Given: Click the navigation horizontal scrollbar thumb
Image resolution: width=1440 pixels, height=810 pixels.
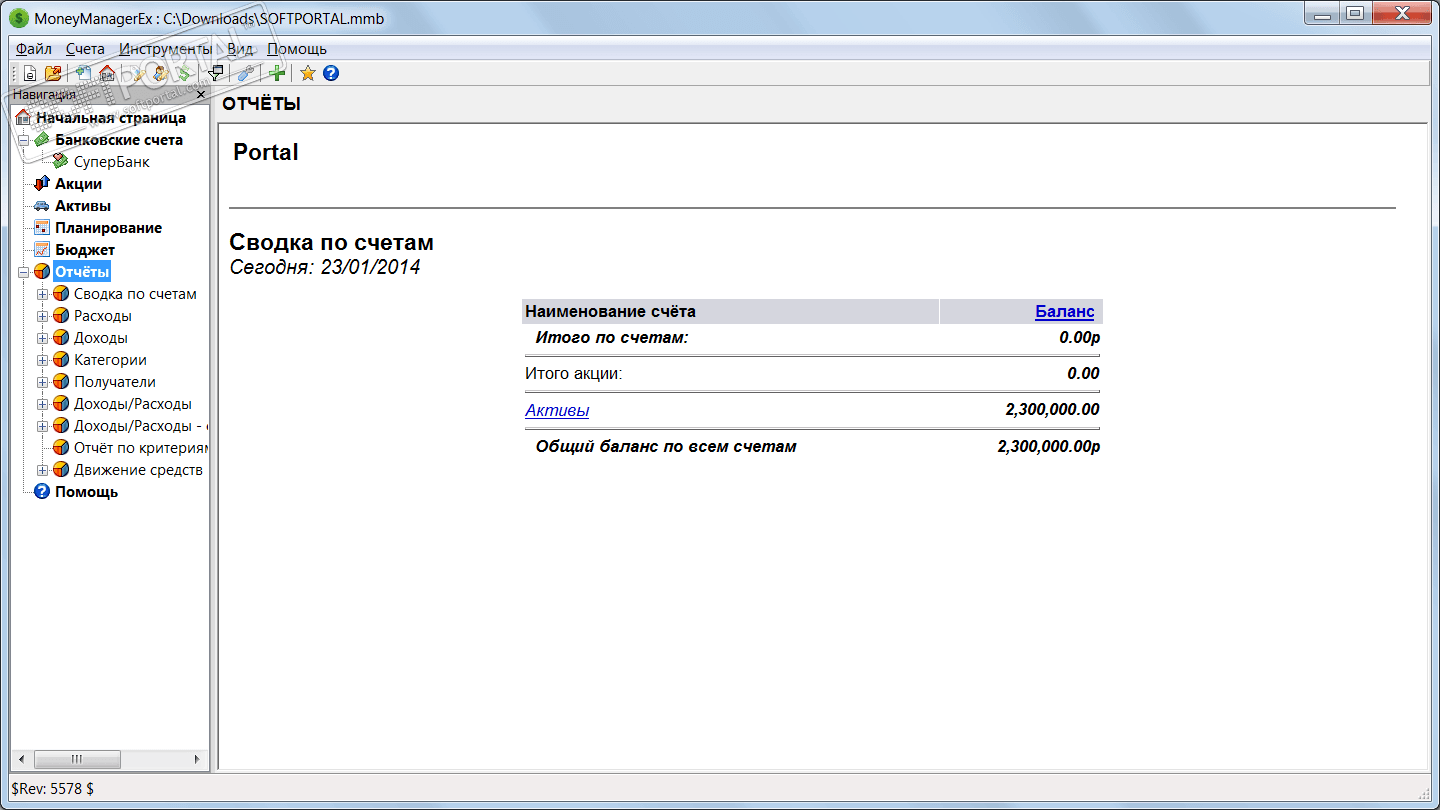Looking at the screenshot, I should tap(78, 760).
